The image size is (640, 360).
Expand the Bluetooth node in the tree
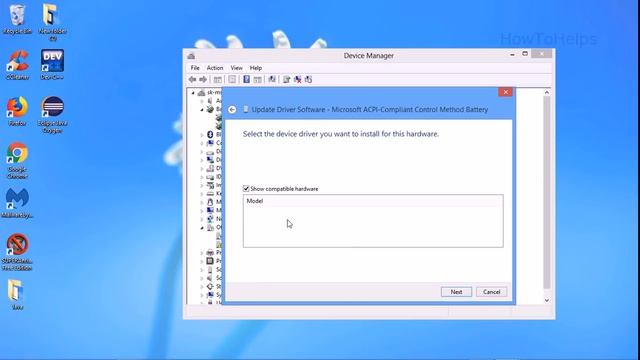tap(202, 135)
